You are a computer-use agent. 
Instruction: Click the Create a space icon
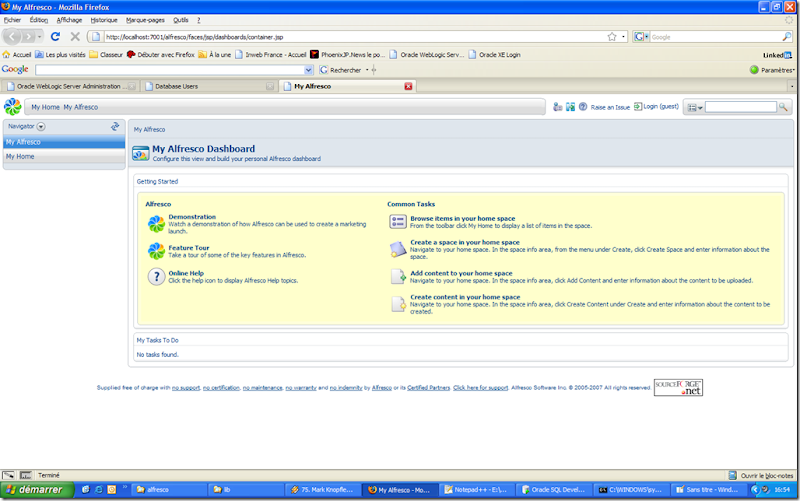[398, 249]
